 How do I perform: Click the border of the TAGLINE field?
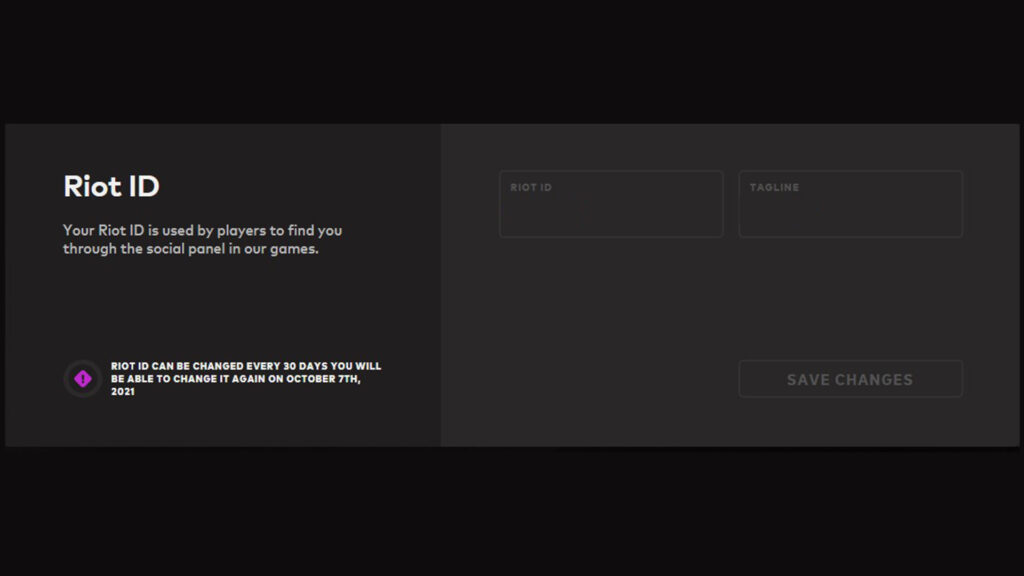pos(850,171)
